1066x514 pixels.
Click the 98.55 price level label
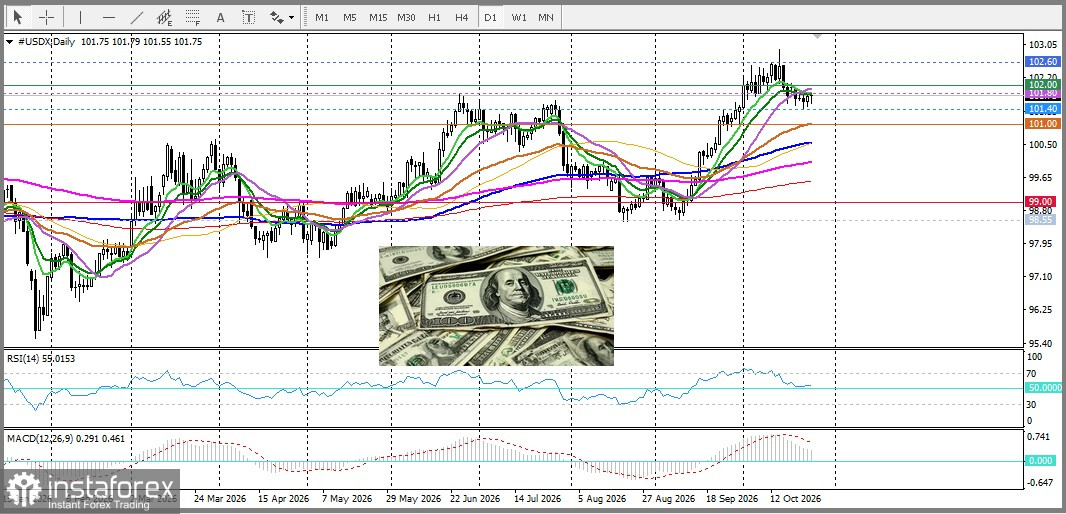1042,220
